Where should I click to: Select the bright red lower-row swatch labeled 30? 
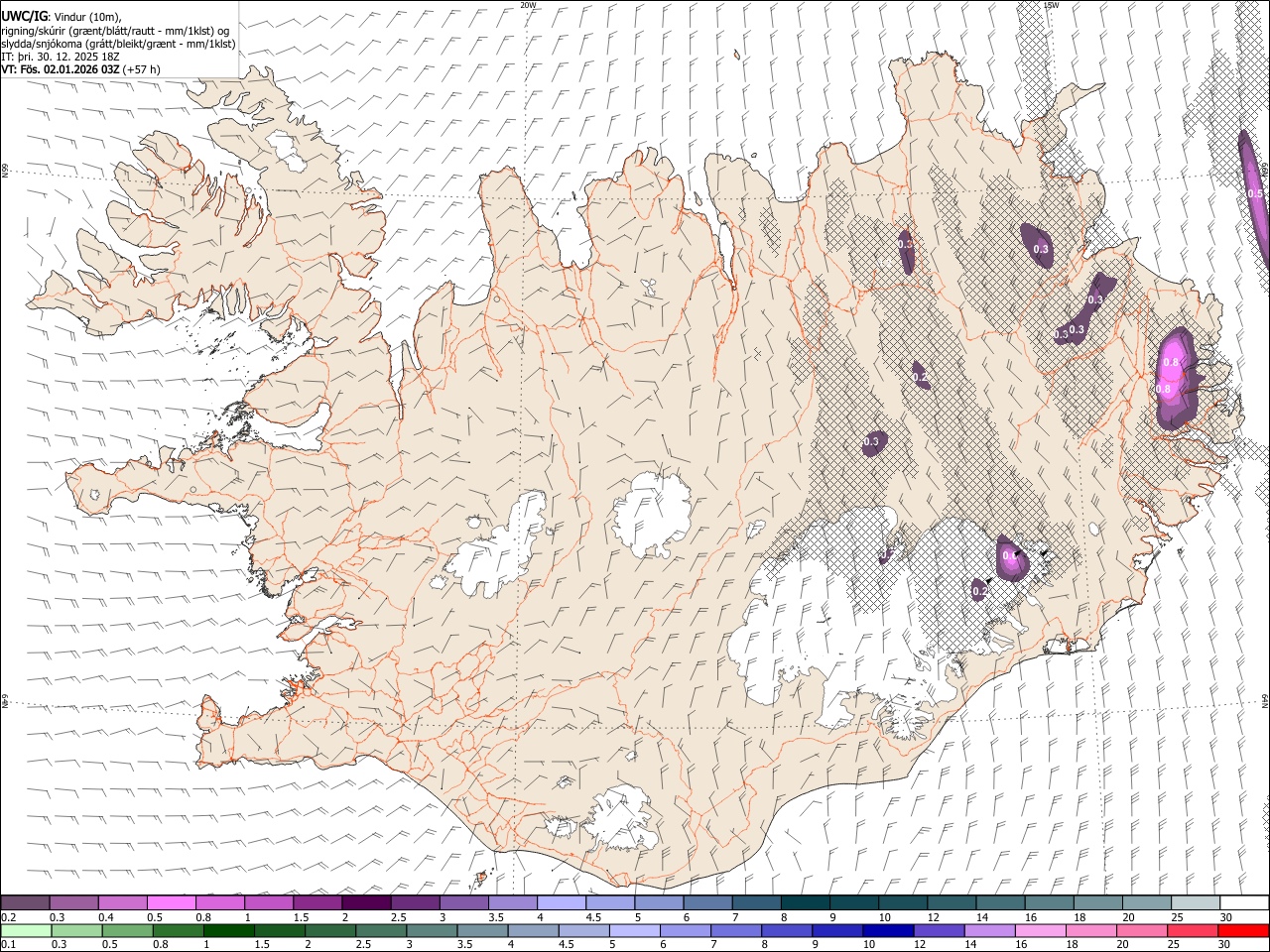tap(1242, 930)
